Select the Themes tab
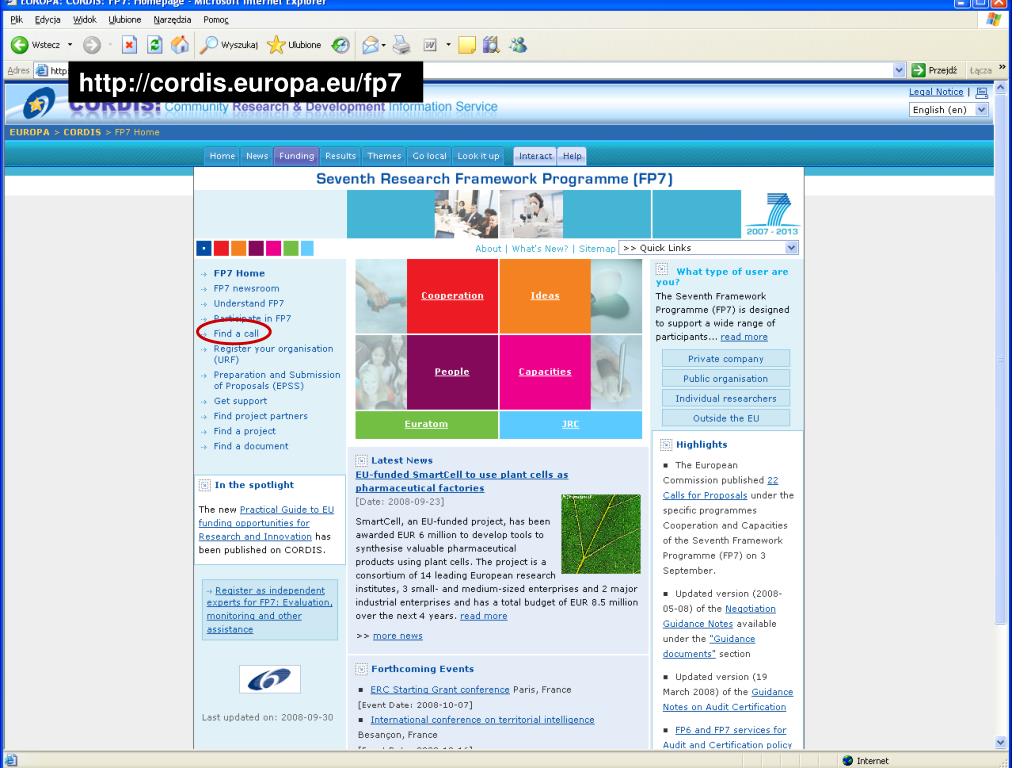1024x768 pixels. 384,155
